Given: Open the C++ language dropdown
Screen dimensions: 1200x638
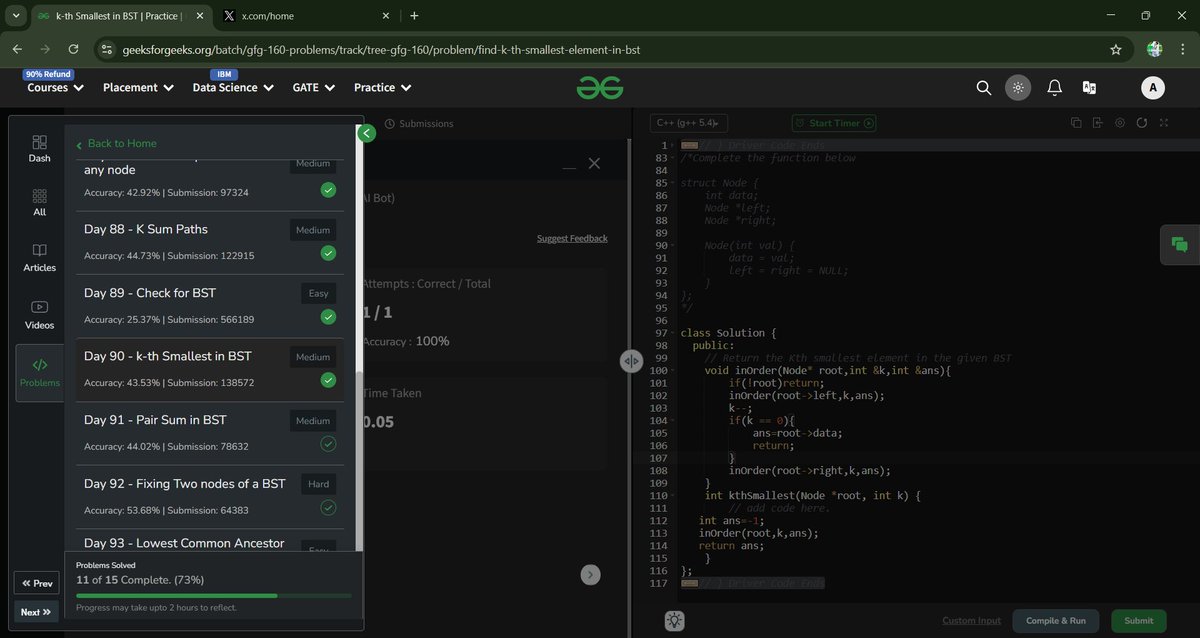Looking at the screenshot, I should pos(690,123).
